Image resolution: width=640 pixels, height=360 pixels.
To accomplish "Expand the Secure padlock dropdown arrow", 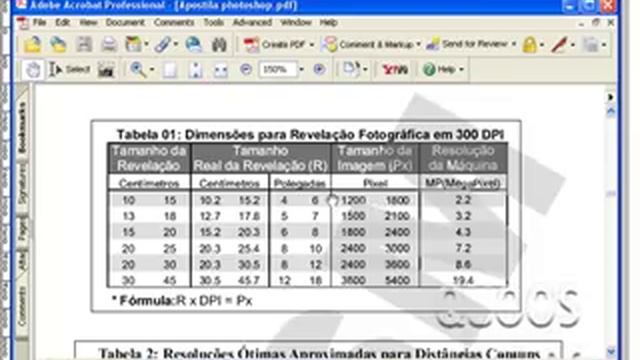I will pos(542,44).
